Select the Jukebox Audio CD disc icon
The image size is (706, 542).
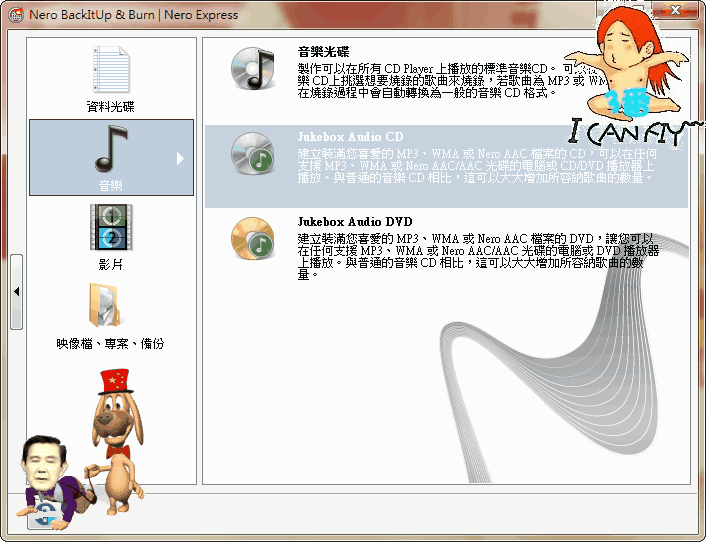253,153
